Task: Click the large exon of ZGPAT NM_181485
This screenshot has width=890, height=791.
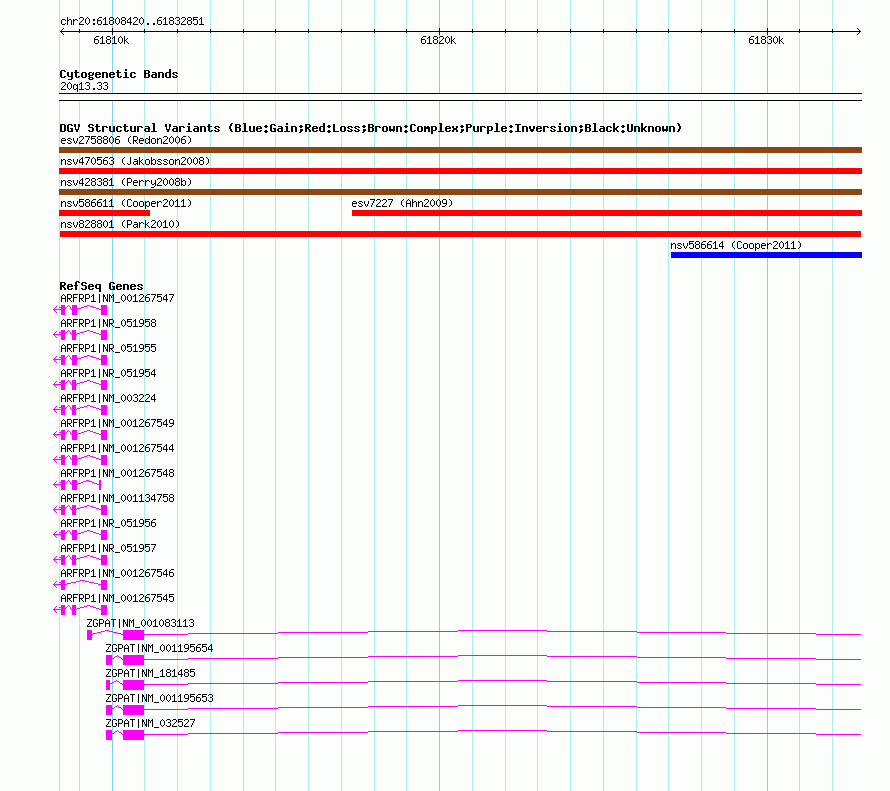Action: pos(133,685)
